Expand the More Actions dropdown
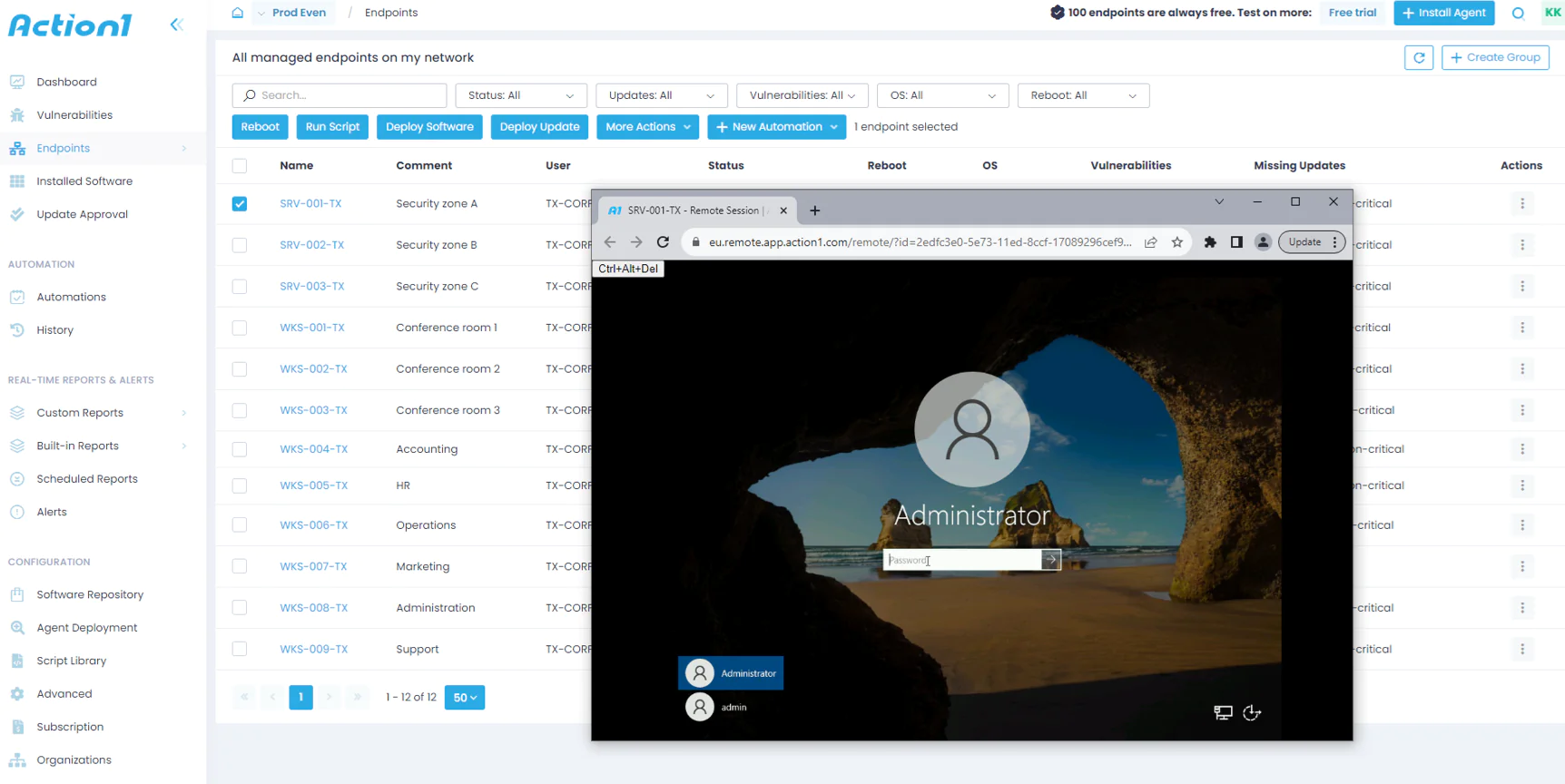The image size is (1565, 784). [x=648, y=127]
